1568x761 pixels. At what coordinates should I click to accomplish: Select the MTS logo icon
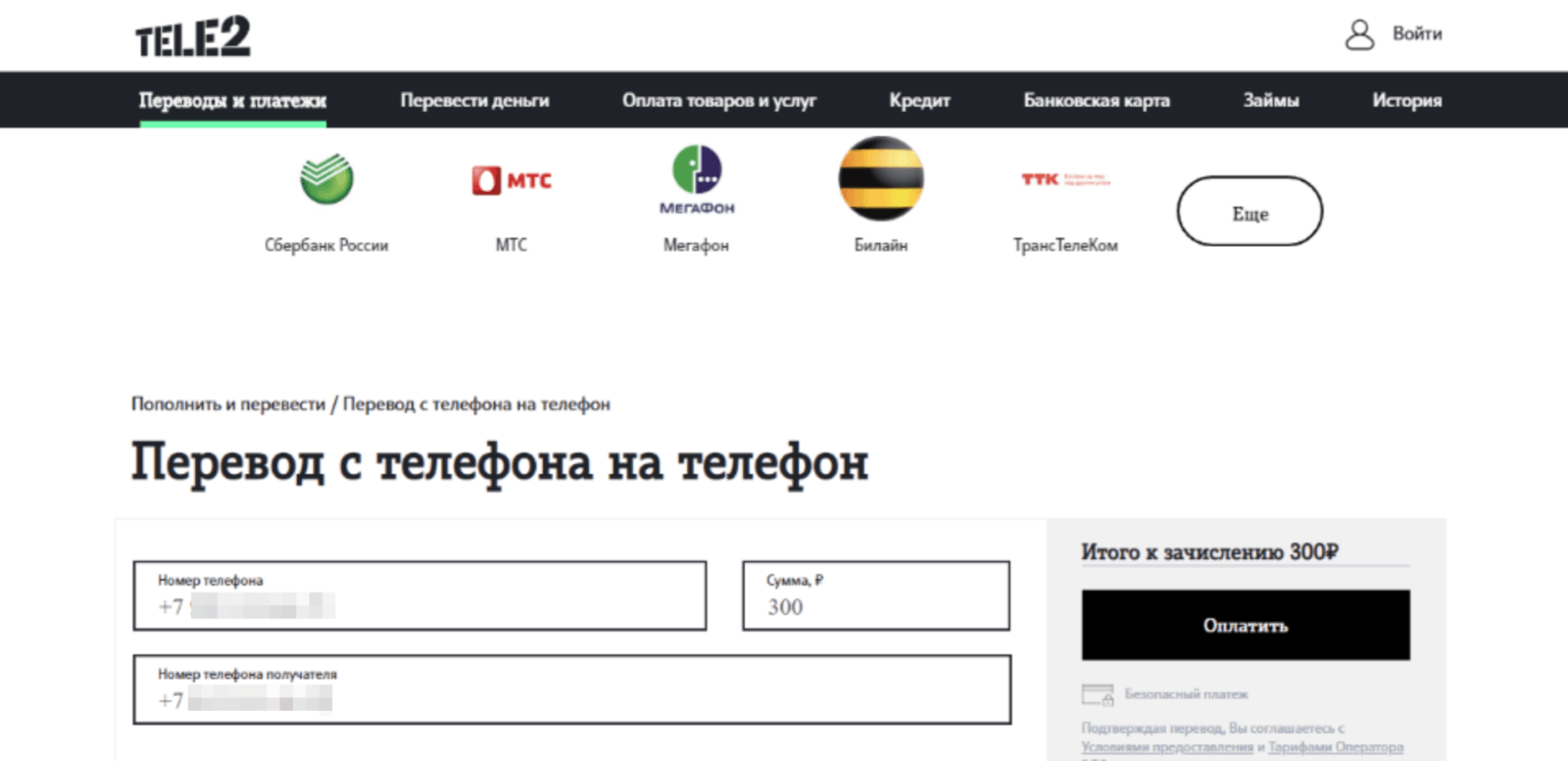click(512, 180)
